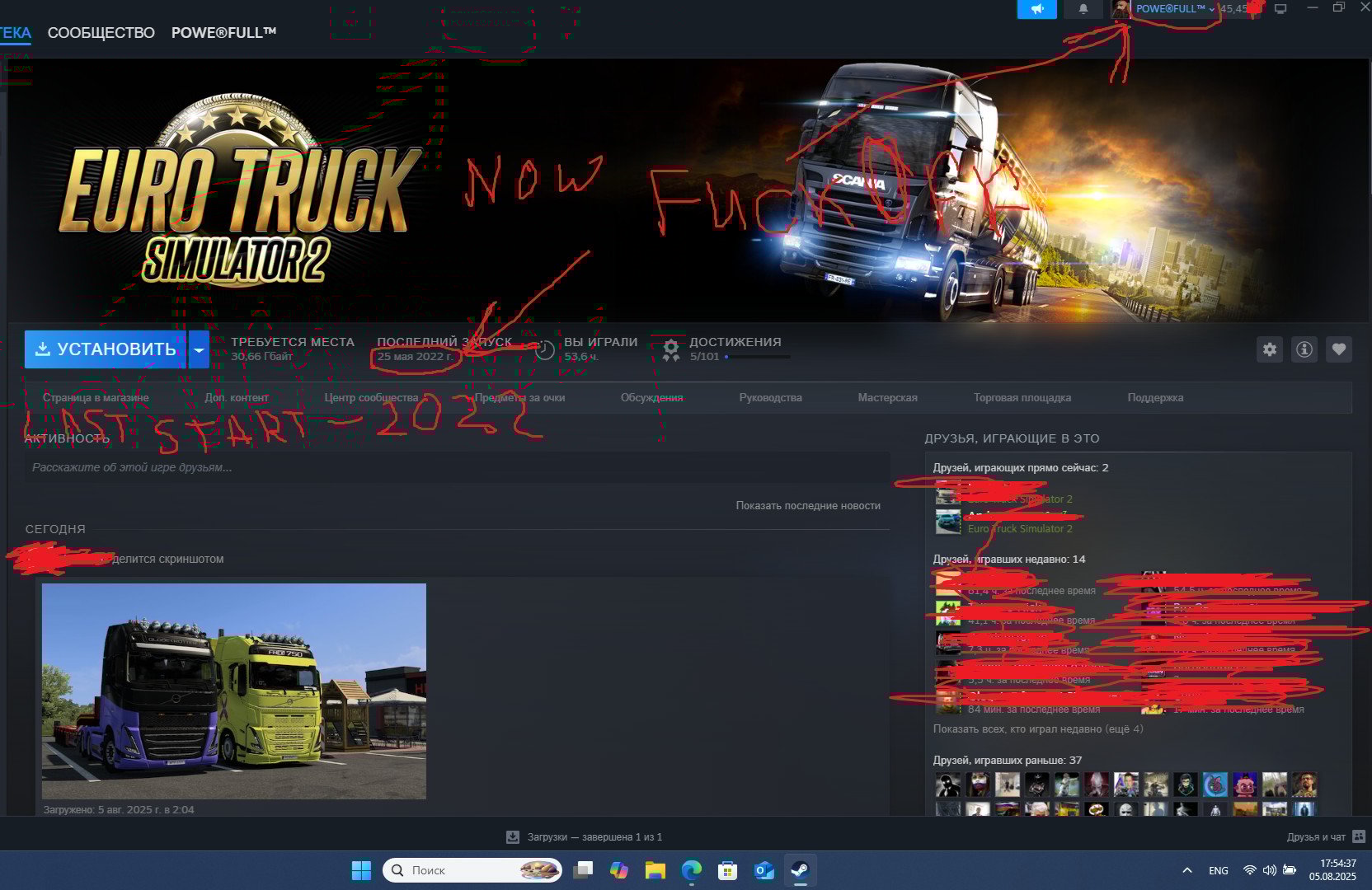Expand the POWE®FULL™ account dropdown
1372x890 pixels.
(x=1175, y=9)
